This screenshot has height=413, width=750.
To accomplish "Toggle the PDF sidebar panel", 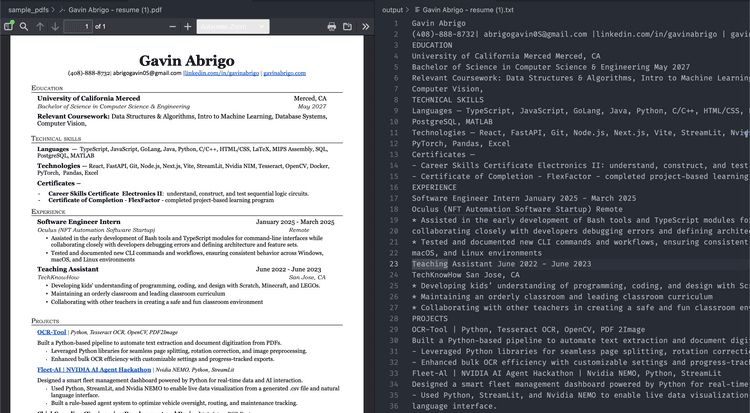I will click(8, 26).
